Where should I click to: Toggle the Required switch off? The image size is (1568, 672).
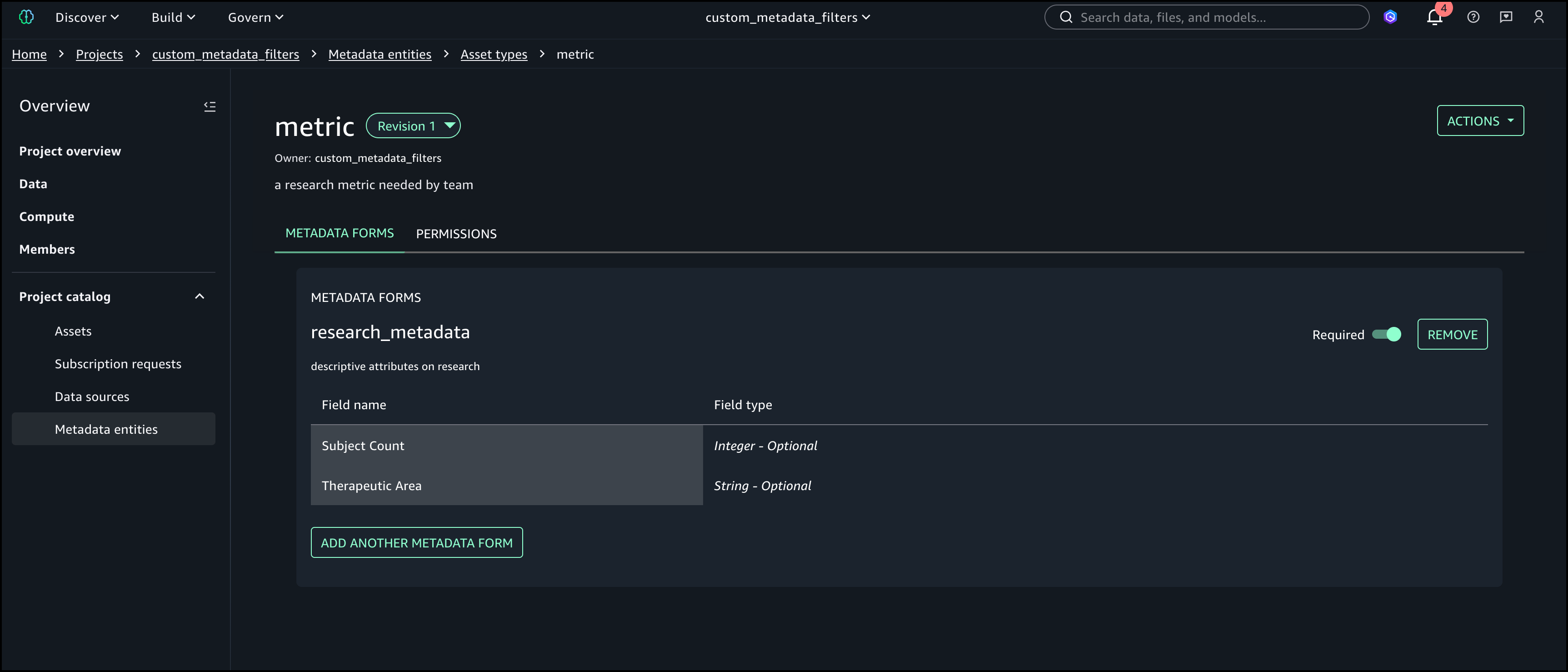point(1387,334)
